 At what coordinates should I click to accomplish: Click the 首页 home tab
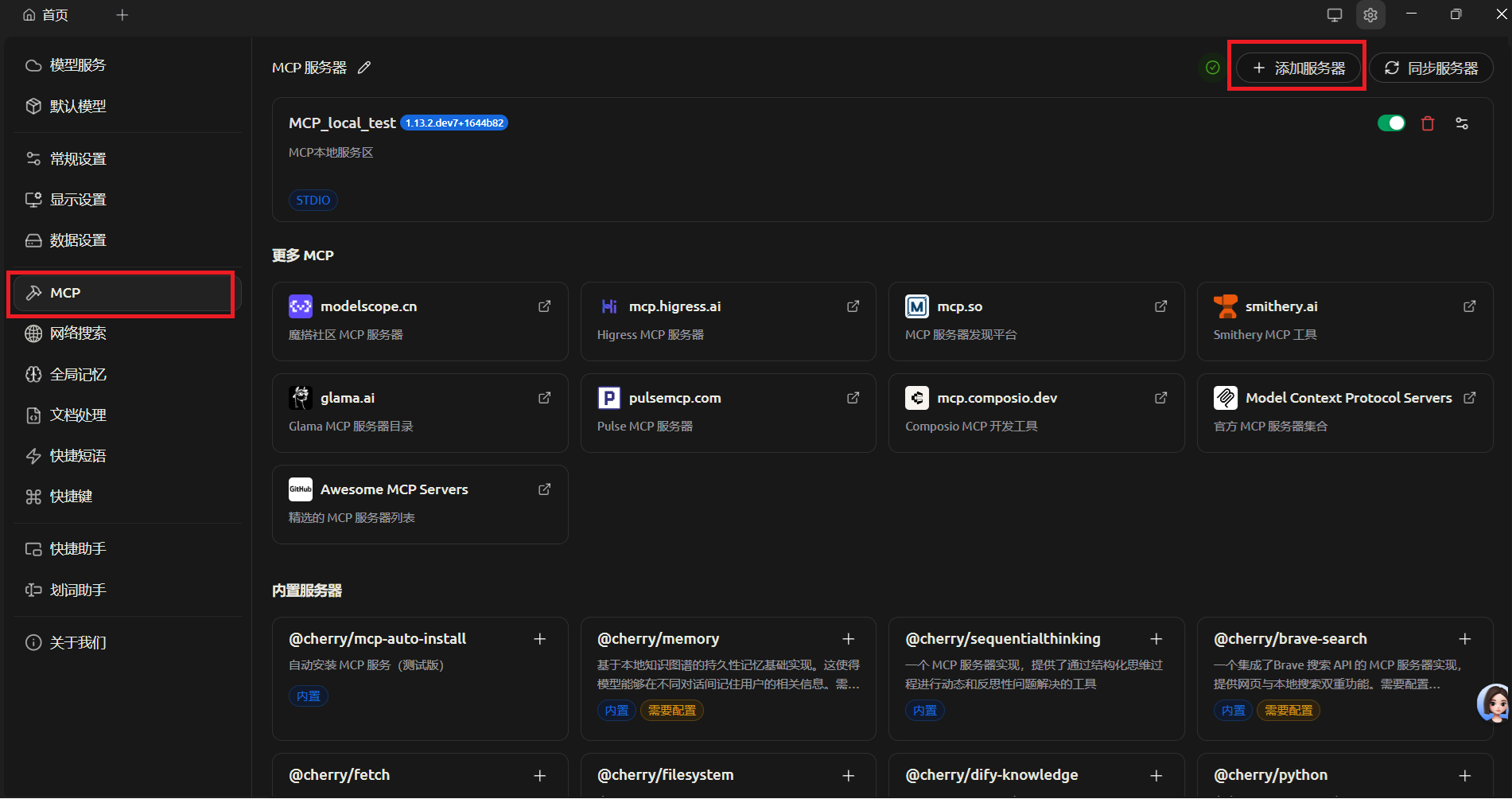click(x=45, y=14)
